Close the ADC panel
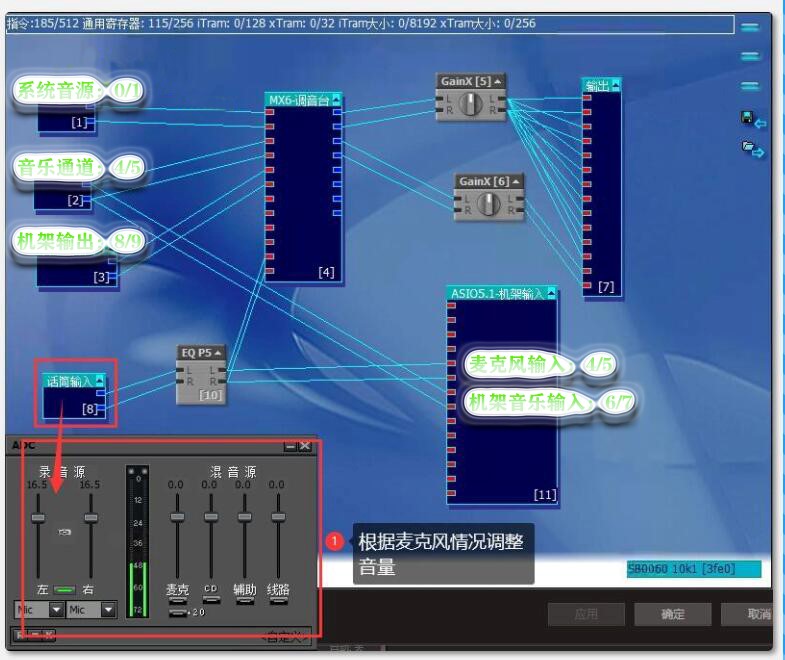The image size is (785, 660). (x=305, y=446)
